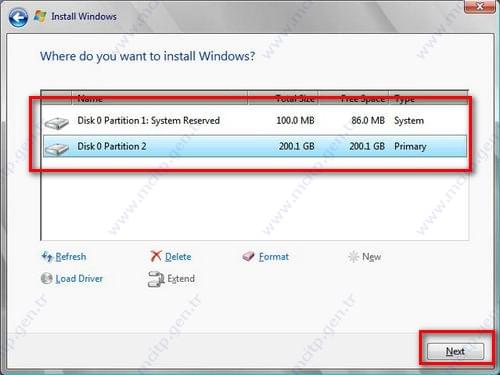The width and height of the screenshot is (500, 375).
Task: Proceed with the Next button
Action: tap(455, 351)
